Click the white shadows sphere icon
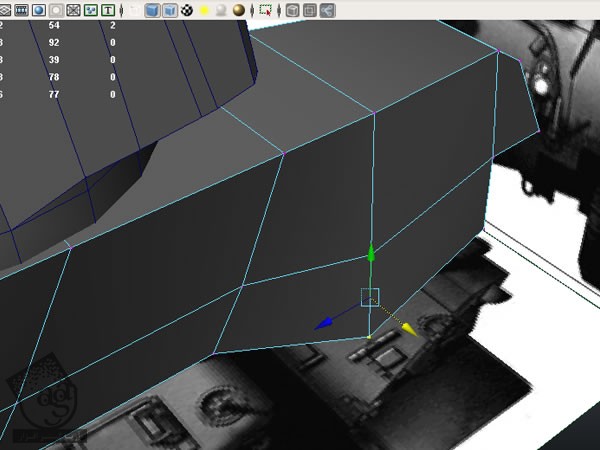The image size is (600, 450). click(220, 10)
